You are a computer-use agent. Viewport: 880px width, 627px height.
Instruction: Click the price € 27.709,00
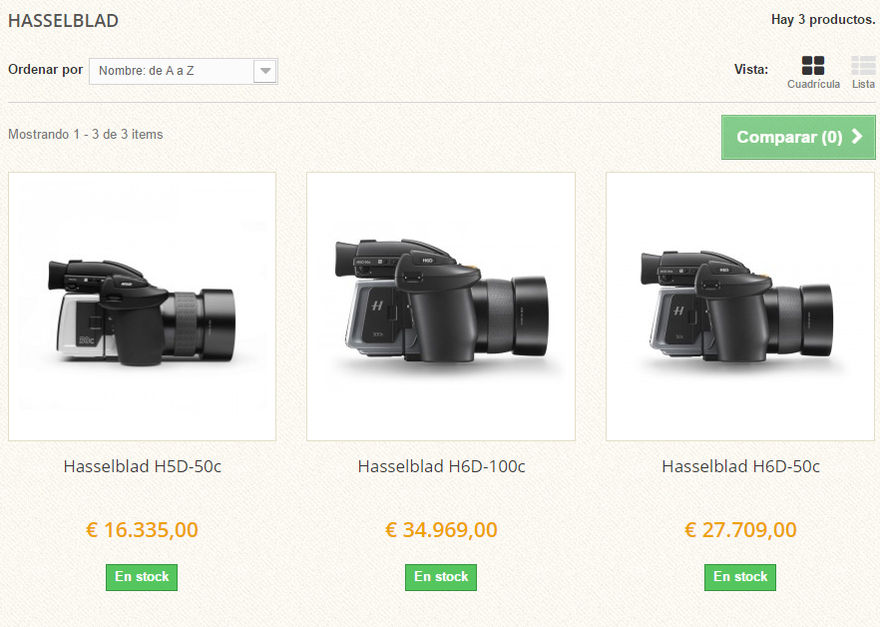[740, 530]
